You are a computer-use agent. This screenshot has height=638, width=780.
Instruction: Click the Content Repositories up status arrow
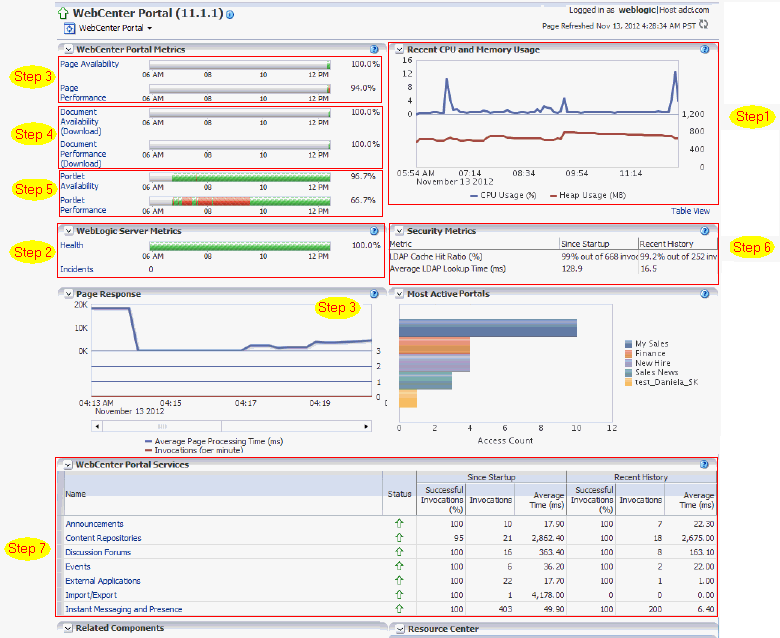399,538
